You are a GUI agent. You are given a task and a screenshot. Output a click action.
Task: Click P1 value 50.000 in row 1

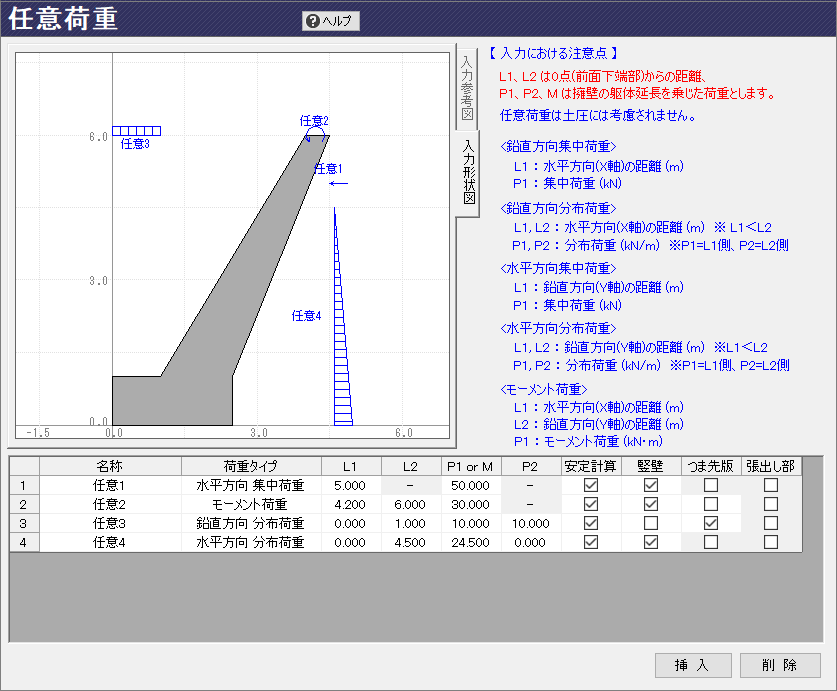coord(471,485)
